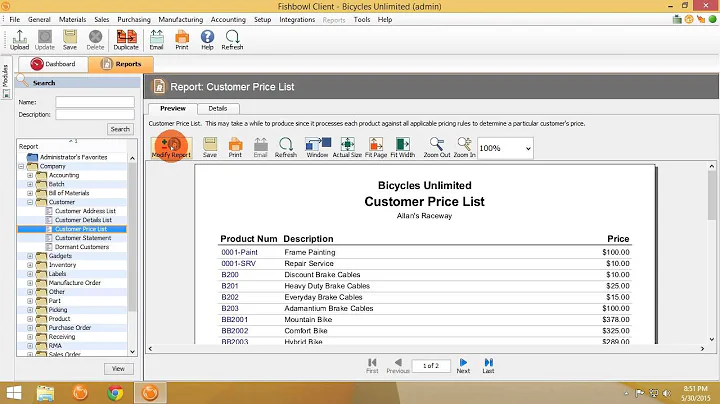
Task: Click the View button
Action: tap(118, 369)
